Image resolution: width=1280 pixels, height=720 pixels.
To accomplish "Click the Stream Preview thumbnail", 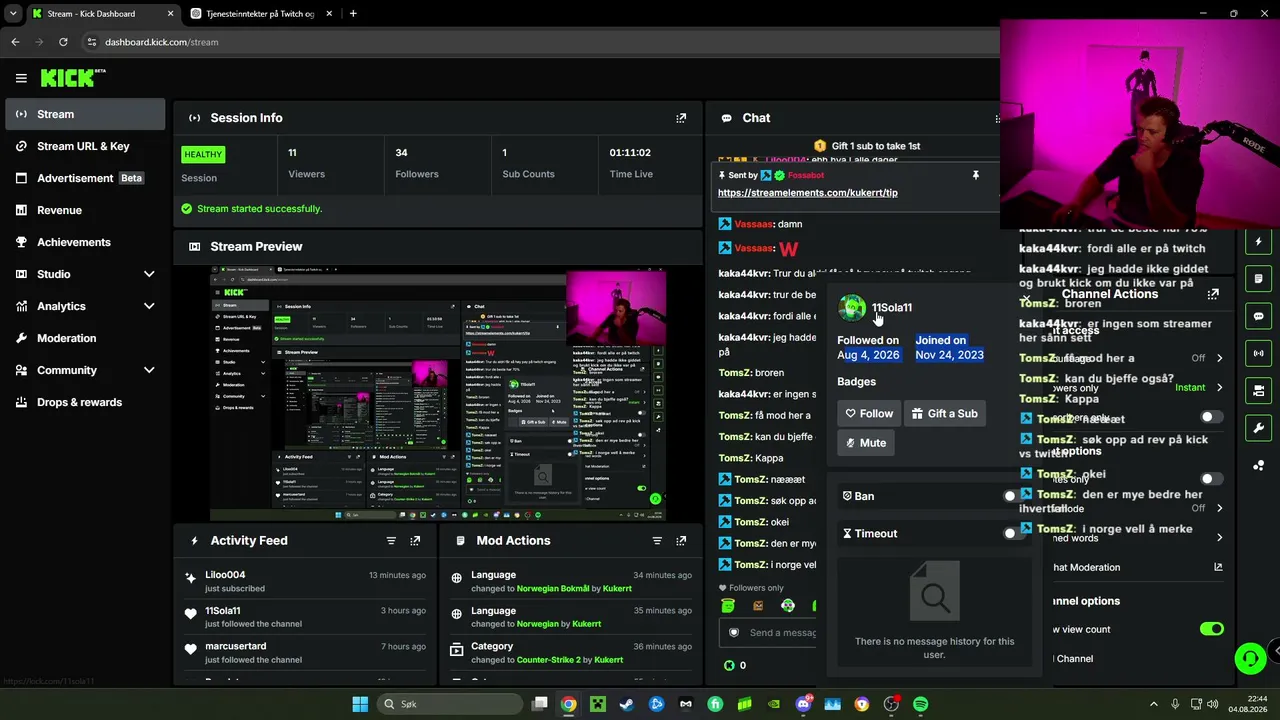I will point(438,394).
